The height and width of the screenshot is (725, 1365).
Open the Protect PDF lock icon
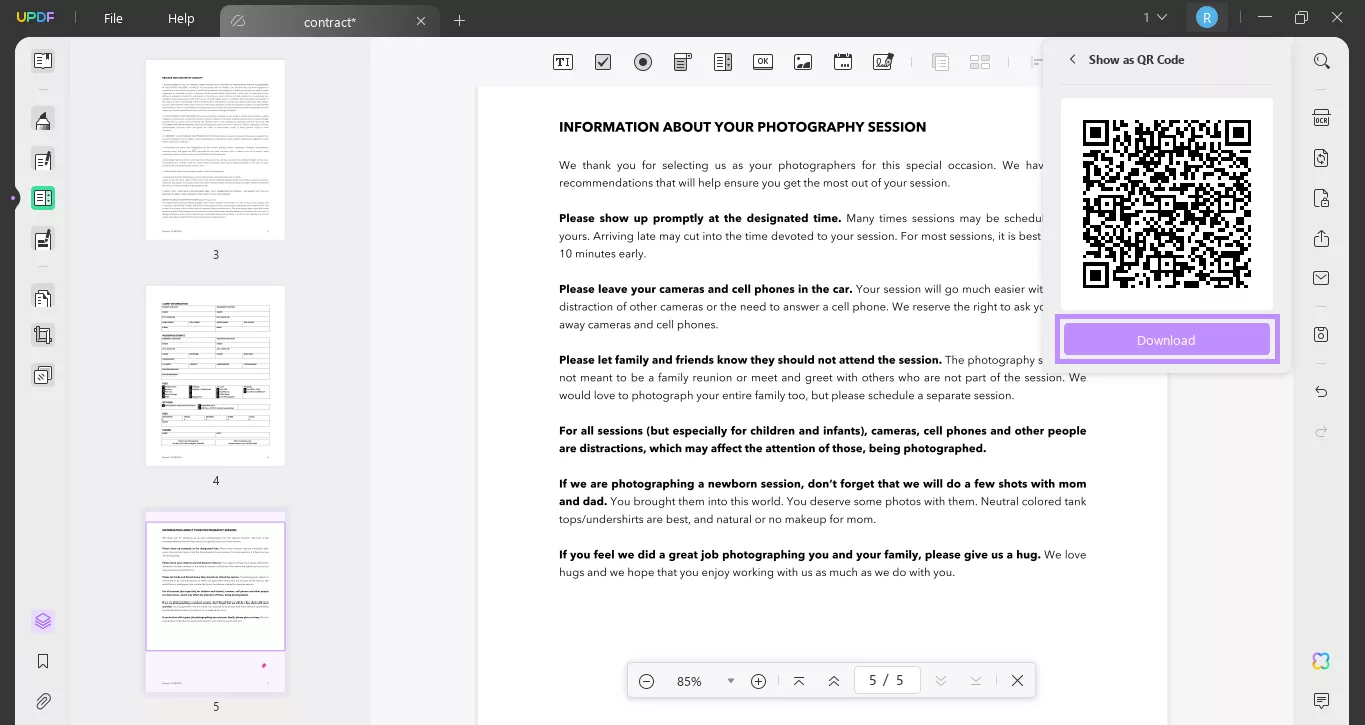coord(1322,198)
